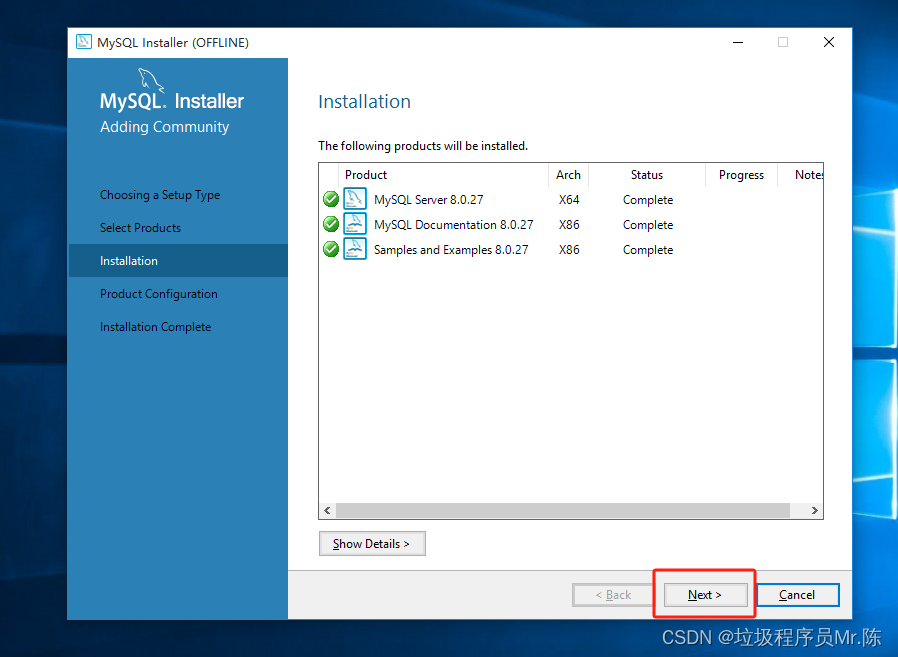
Task: Click the Cancel button
Action: point(797,595)
